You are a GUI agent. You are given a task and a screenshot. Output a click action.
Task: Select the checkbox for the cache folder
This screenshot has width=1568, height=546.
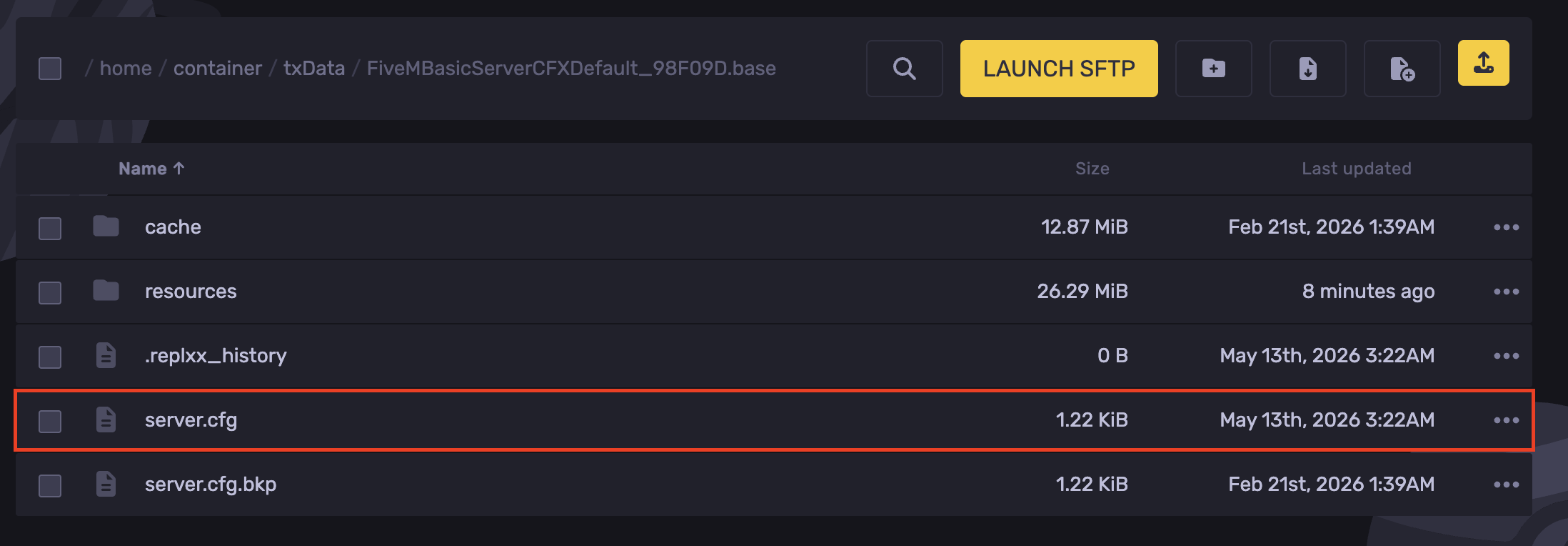[50, 228]
